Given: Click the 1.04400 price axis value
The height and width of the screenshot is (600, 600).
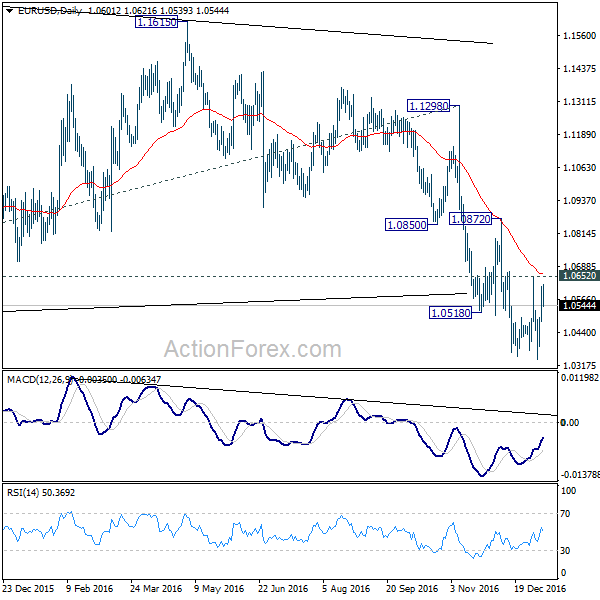Looking at the screenshot, I should click(579, 332).
